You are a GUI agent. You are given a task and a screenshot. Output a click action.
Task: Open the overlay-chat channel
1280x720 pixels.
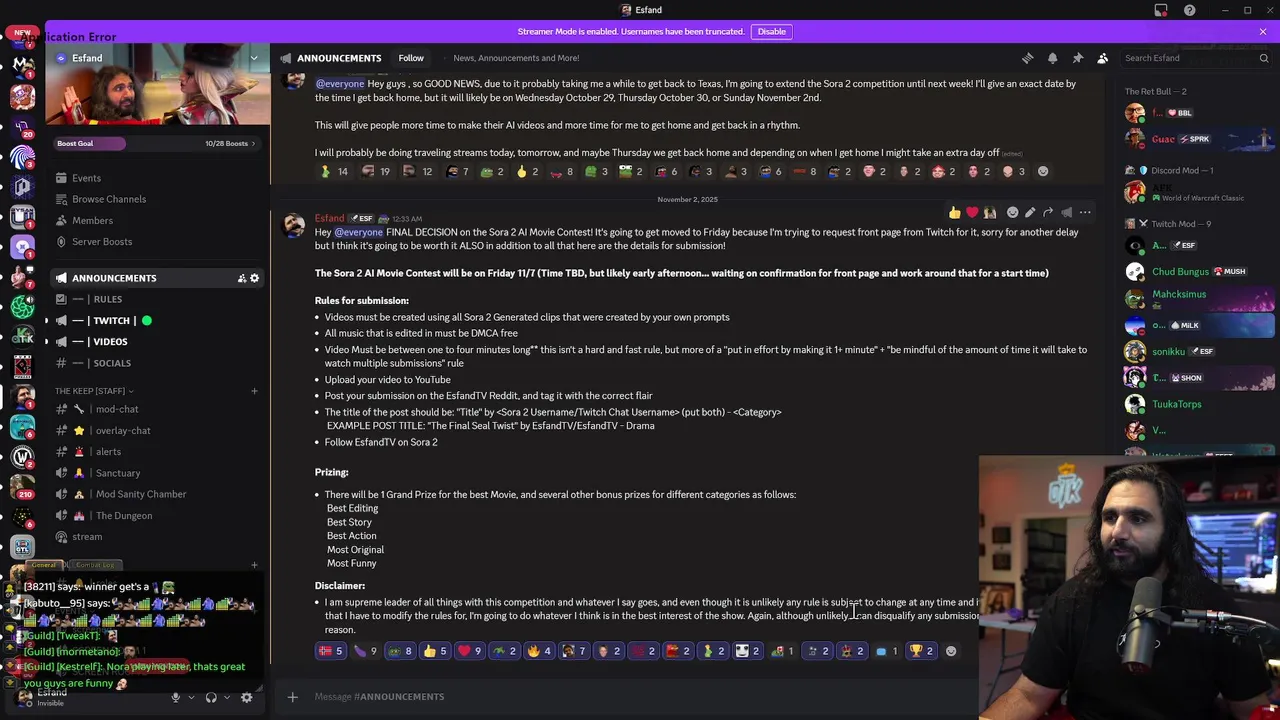(158, 430)
